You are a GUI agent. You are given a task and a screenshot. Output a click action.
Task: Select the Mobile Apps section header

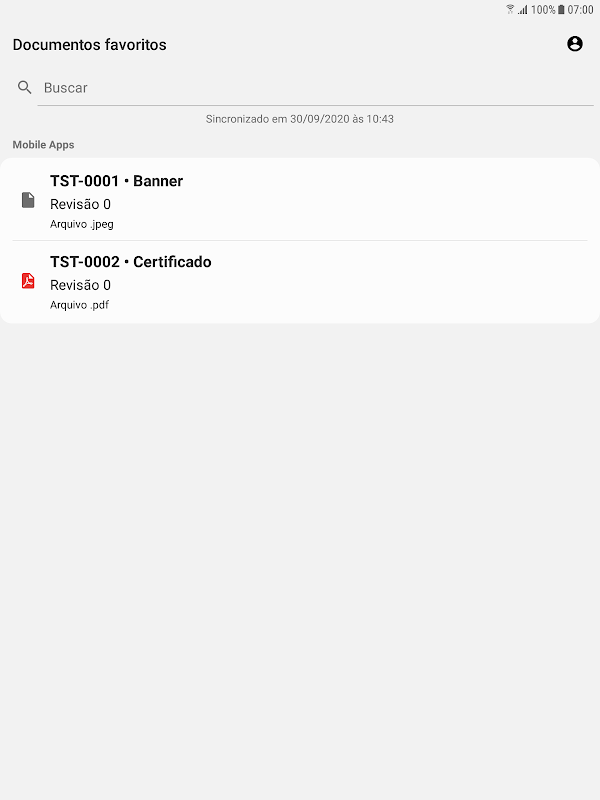43,145
